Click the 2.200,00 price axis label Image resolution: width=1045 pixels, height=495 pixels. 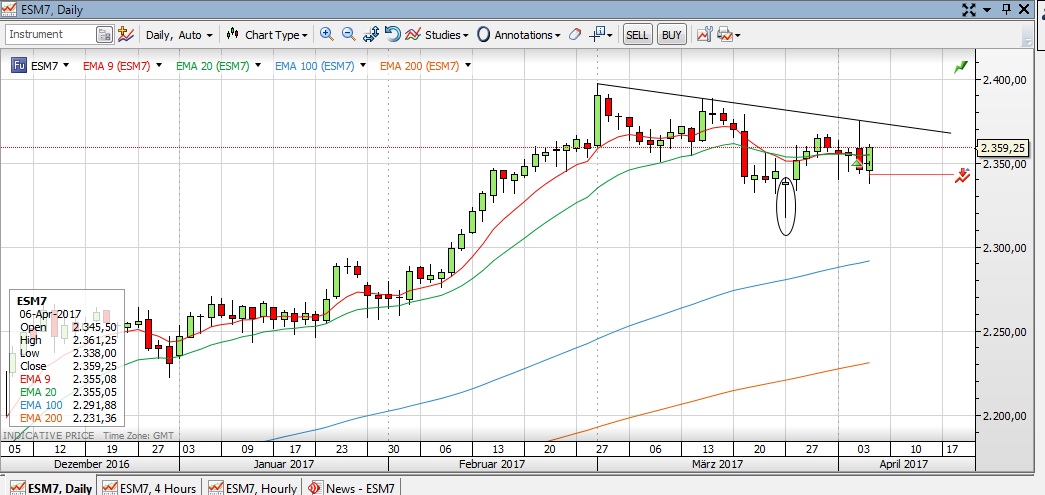(x=1004, y=416)
